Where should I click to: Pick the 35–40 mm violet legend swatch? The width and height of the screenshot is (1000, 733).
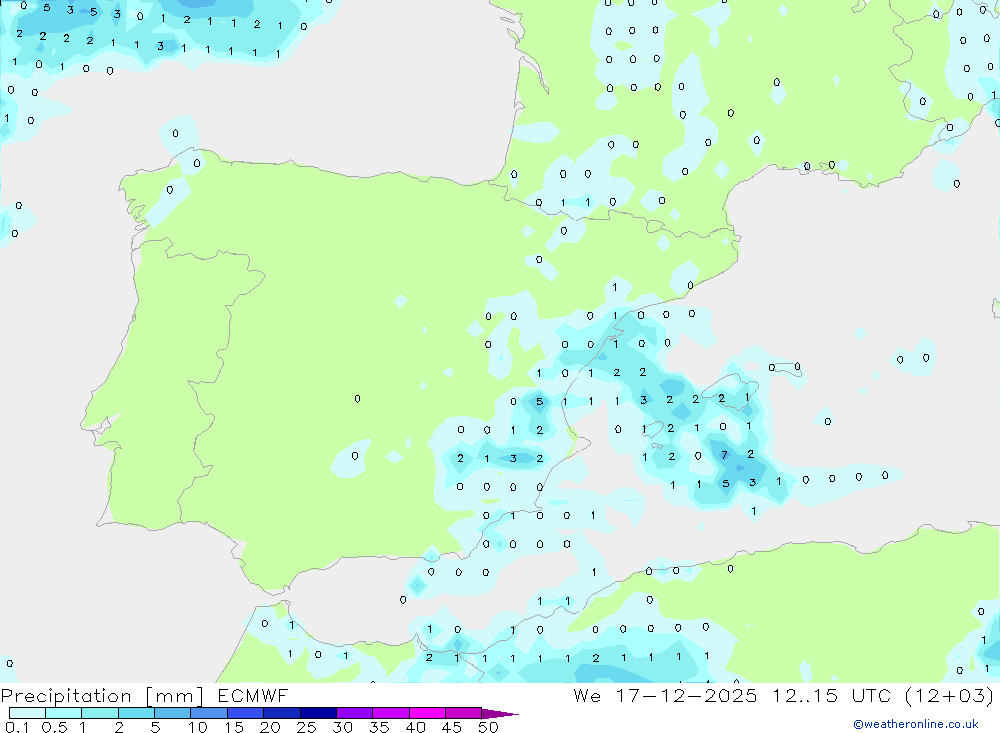pos(391,713)
